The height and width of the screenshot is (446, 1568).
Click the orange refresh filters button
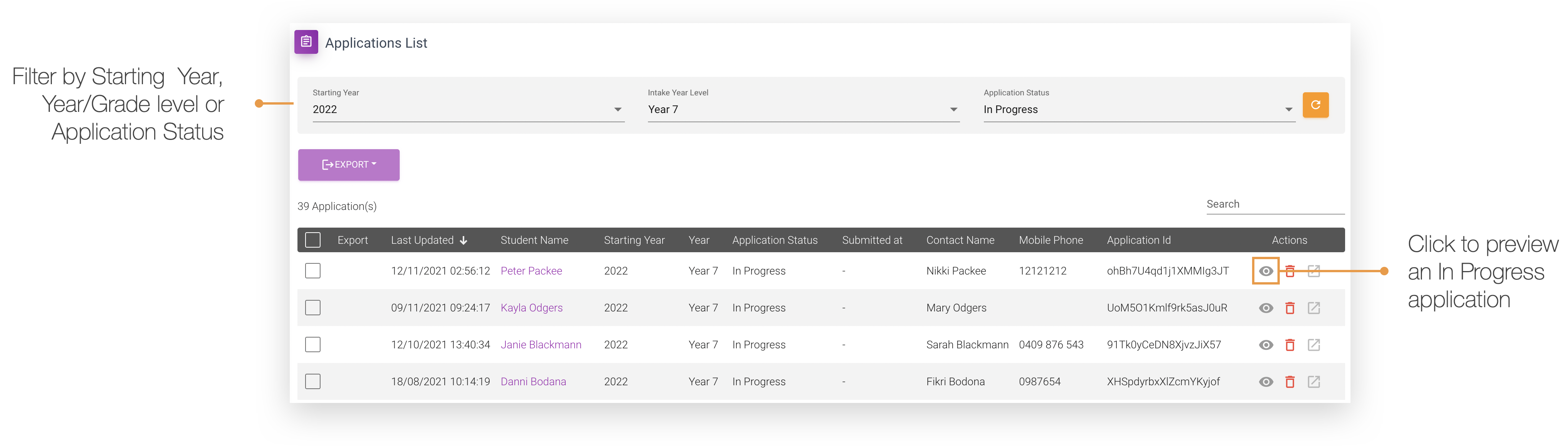[1316, 105]
